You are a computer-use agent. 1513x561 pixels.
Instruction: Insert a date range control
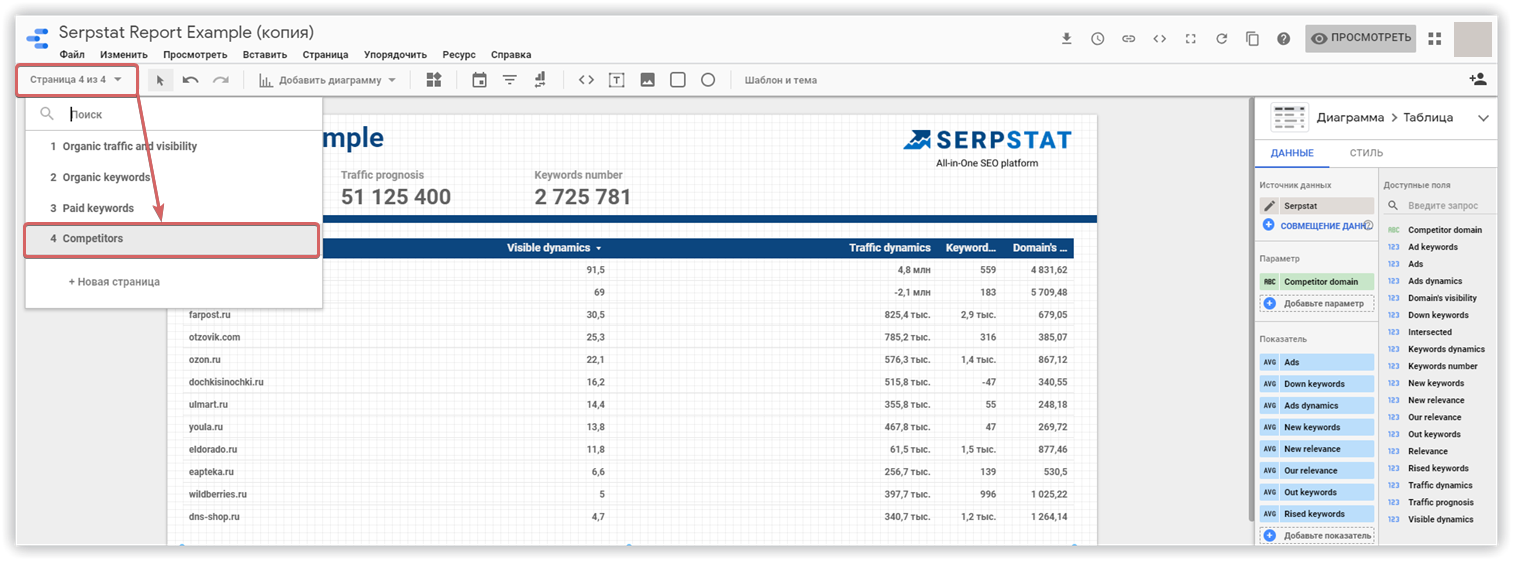(479, 80)
